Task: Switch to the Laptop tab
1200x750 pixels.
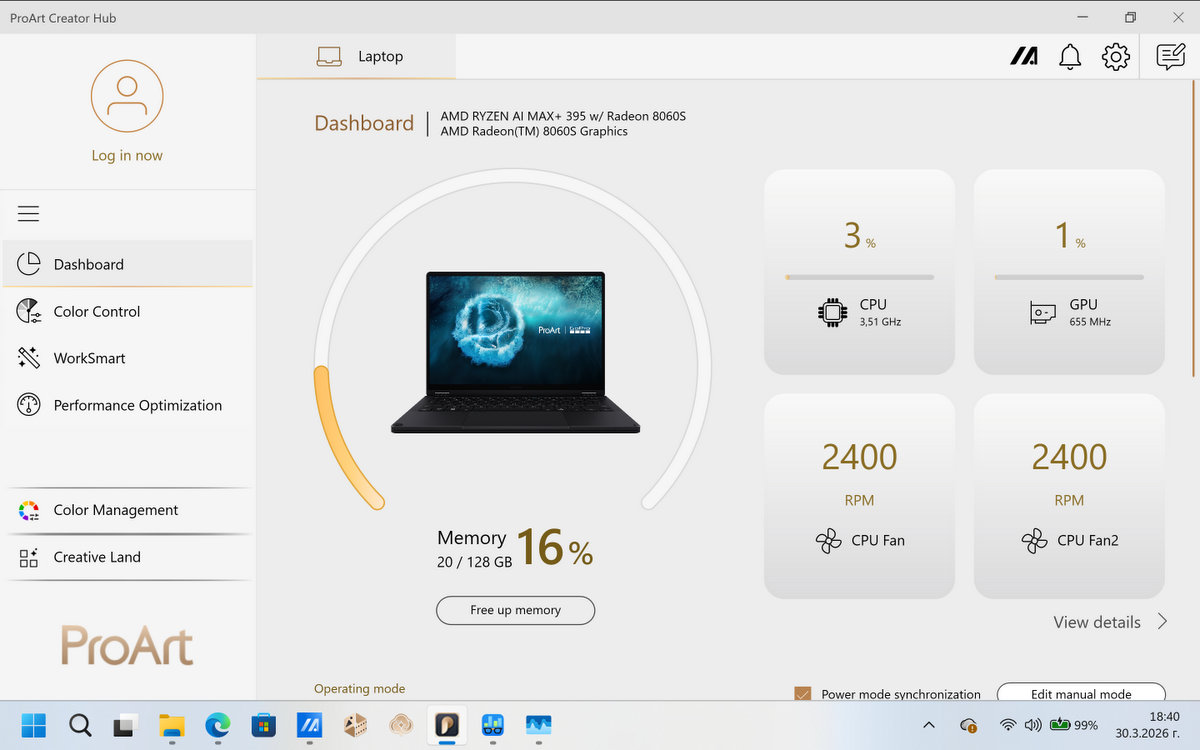Action: coord(360,57)
